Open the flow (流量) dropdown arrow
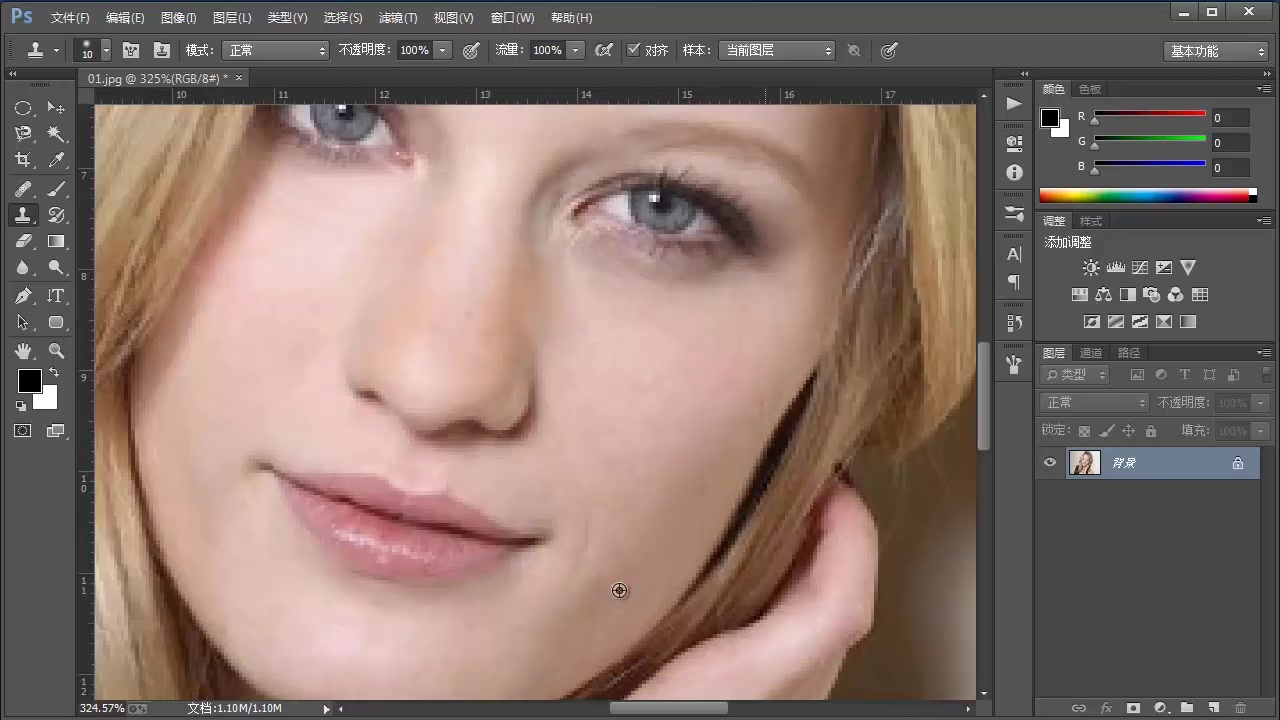The image size is (1280, 720). pyautogui.click(x=576, y=50)
